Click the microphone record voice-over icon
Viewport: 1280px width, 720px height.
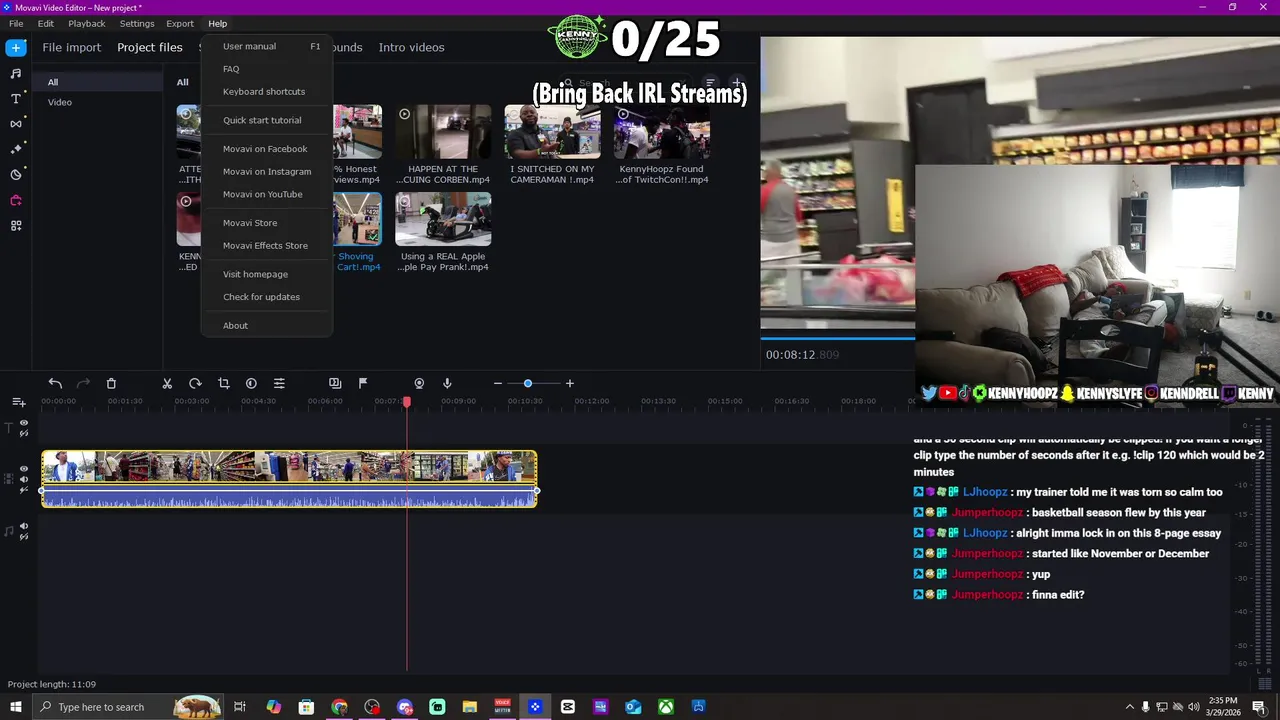point(447,383)
